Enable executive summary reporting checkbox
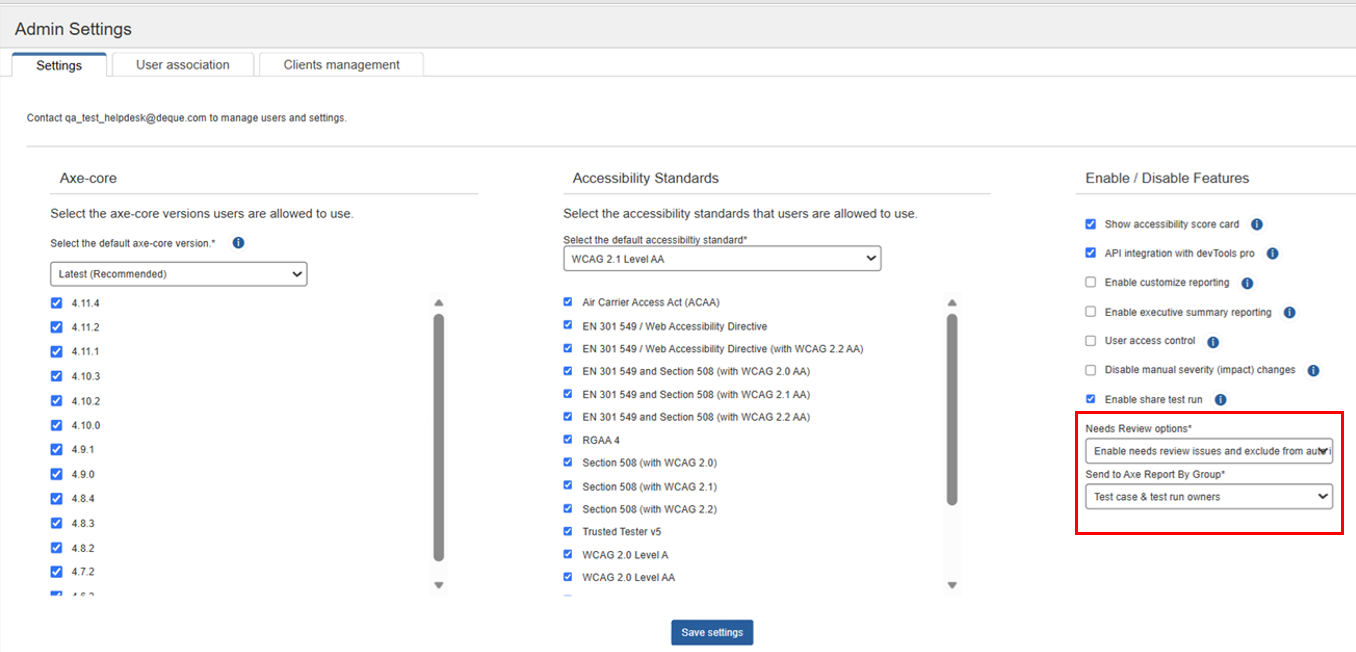The image size is (1356, 652). coord(1091,312)
